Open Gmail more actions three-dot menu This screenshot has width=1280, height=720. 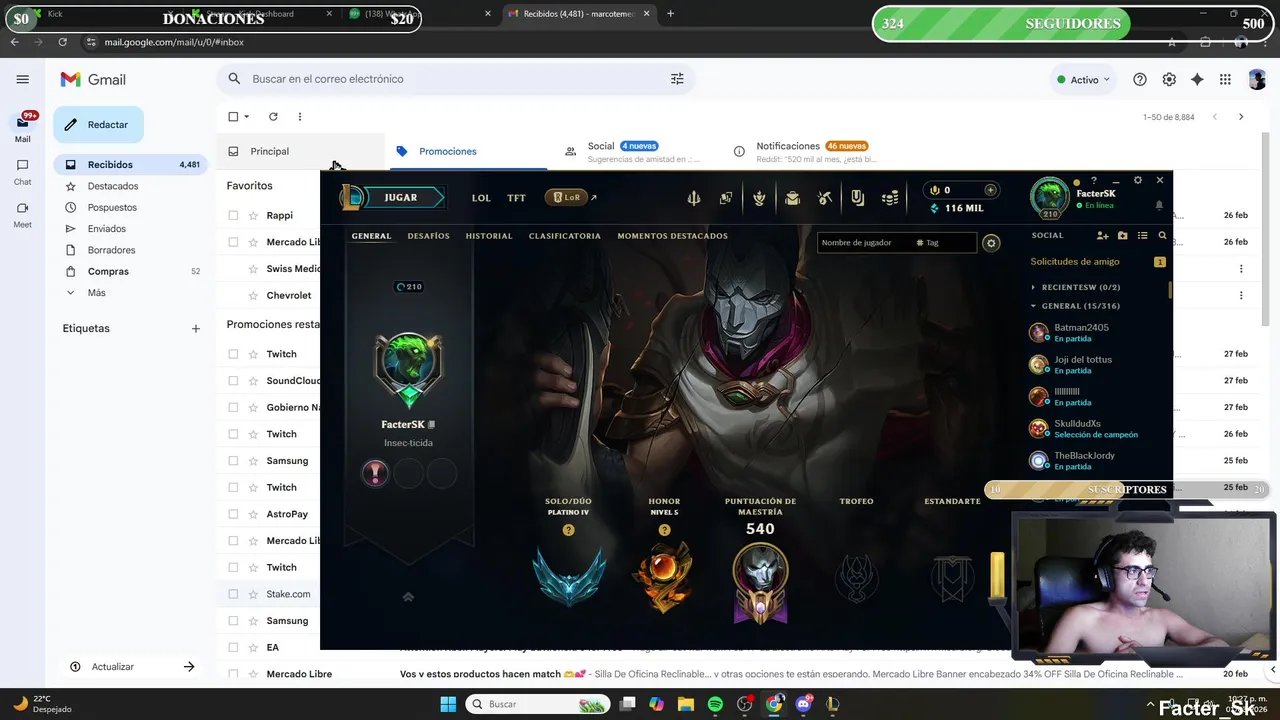[299, 117]
